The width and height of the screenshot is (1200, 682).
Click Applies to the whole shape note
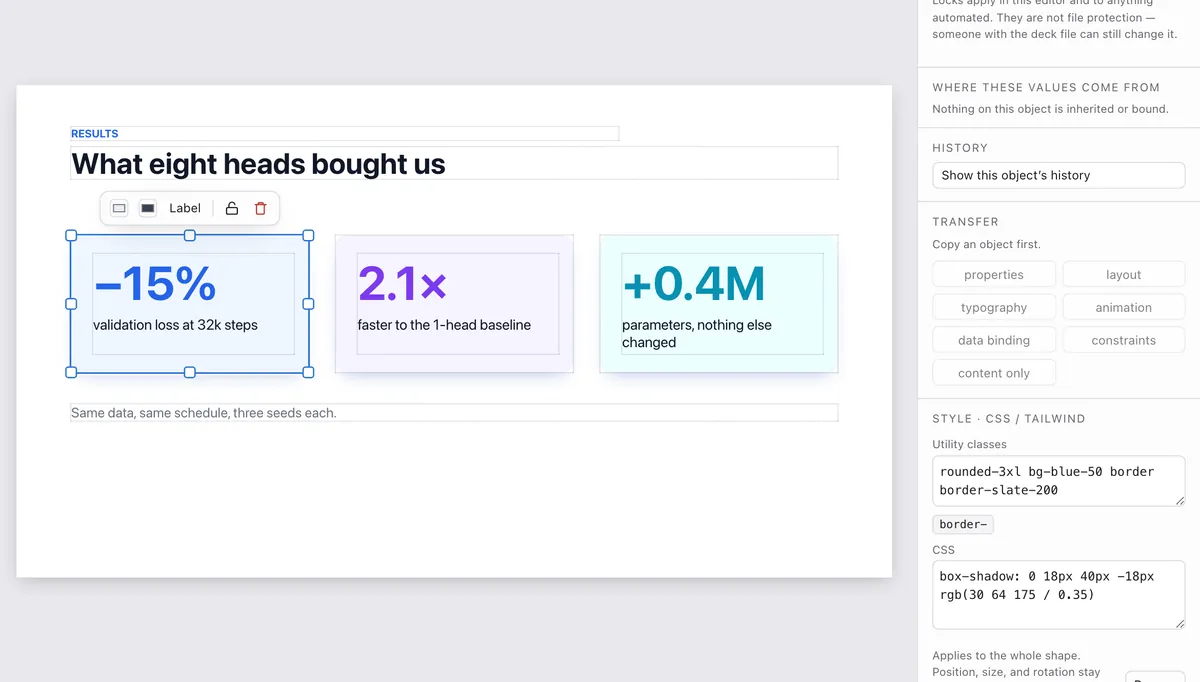pos(1006,656)
